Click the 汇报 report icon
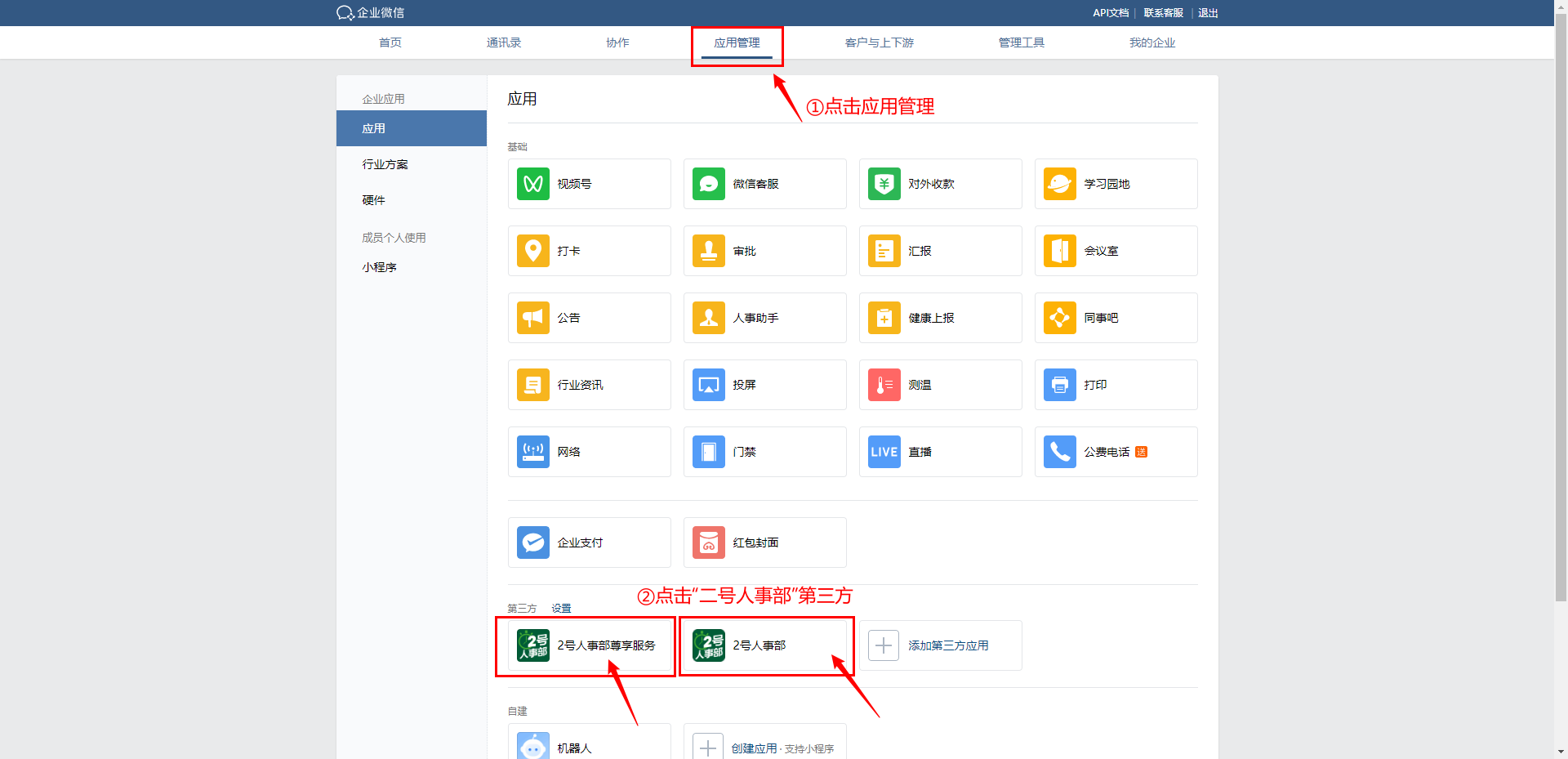 pyautogui.click(x=884, y=251)
